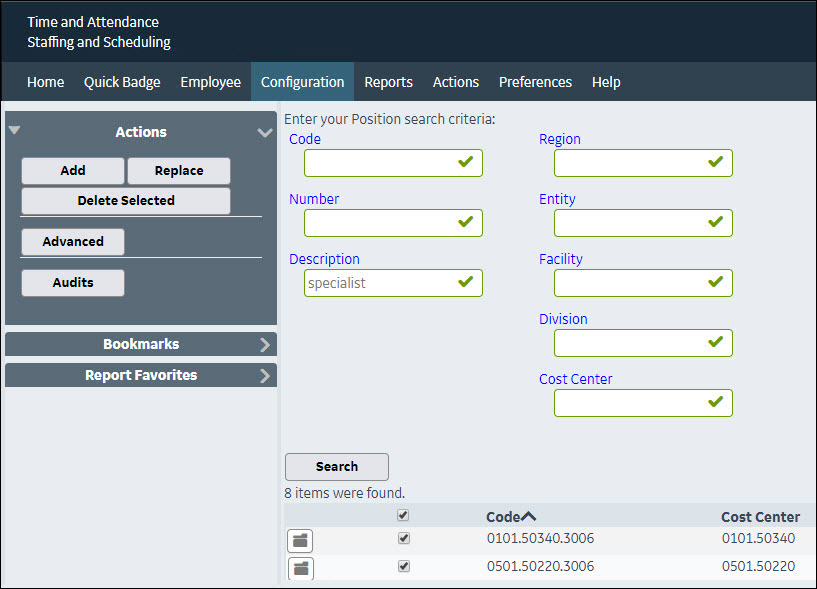Image resolution: width=817 pixels, height=589 pixels.
Task: Click green checkmark in Code field
Action: [x=465, y=162]
